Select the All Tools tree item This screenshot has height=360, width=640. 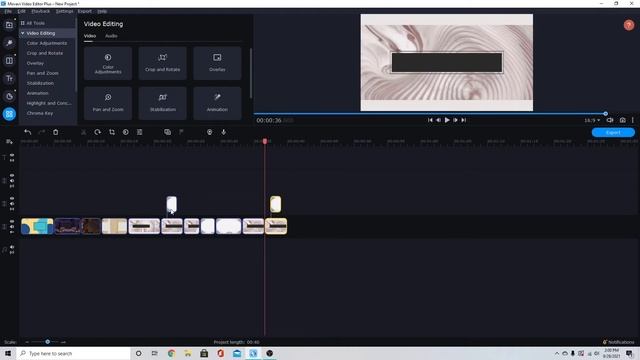[36, 23]
